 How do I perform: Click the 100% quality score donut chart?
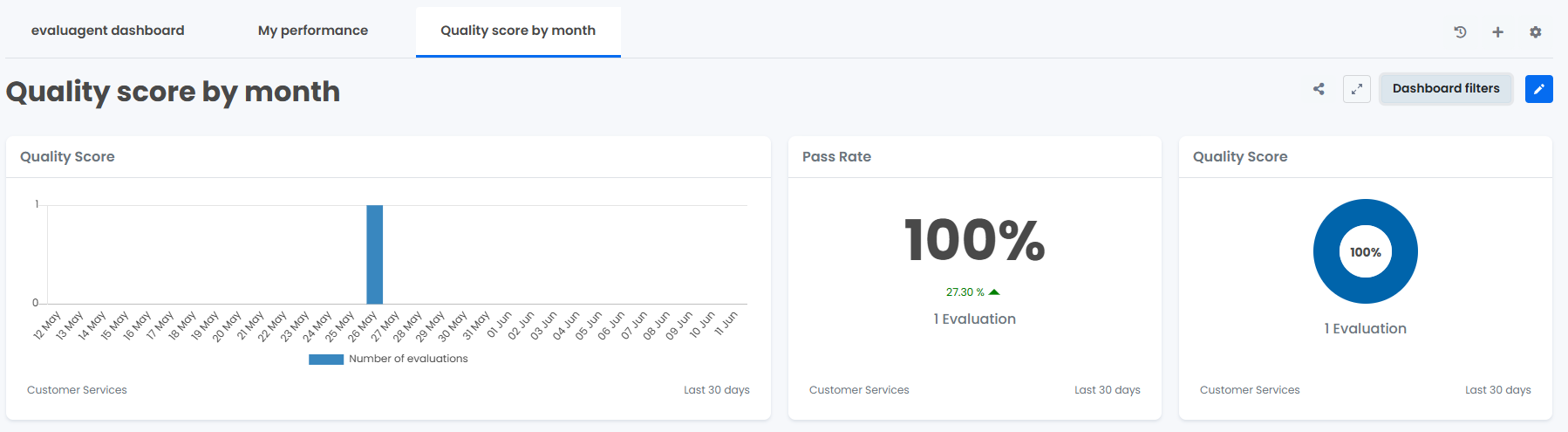1366,251
